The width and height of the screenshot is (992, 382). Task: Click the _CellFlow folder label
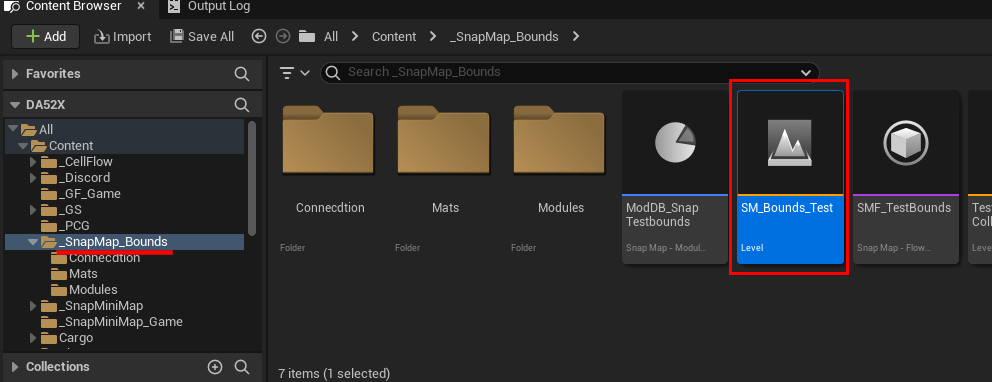[86, 161]
